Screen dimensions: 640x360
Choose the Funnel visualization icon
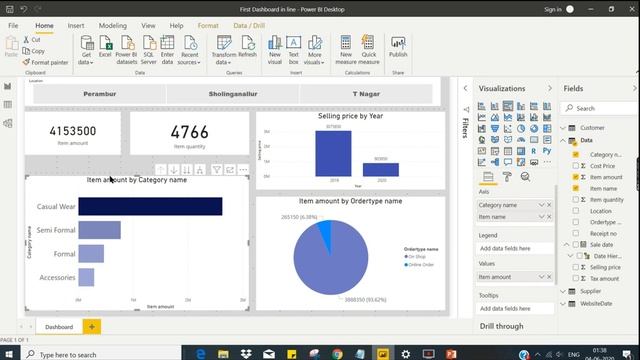click(x=495, y=129)
